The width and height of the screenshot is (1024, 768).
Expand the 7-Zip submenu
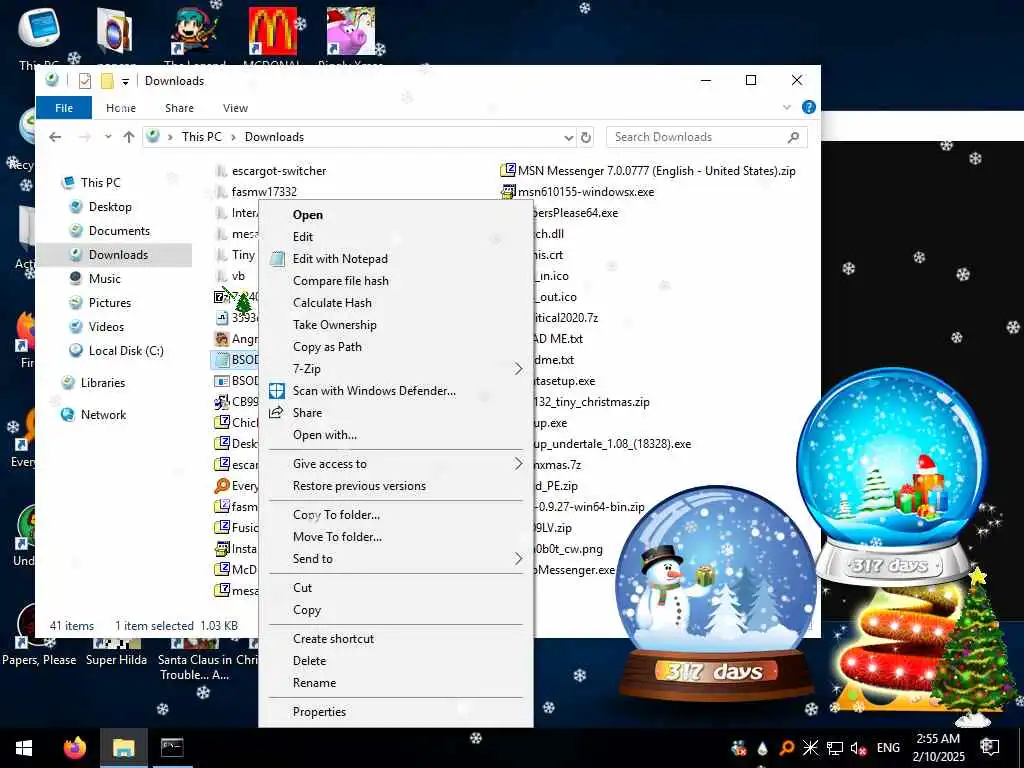pyautogui.click(x=396, y=369)
